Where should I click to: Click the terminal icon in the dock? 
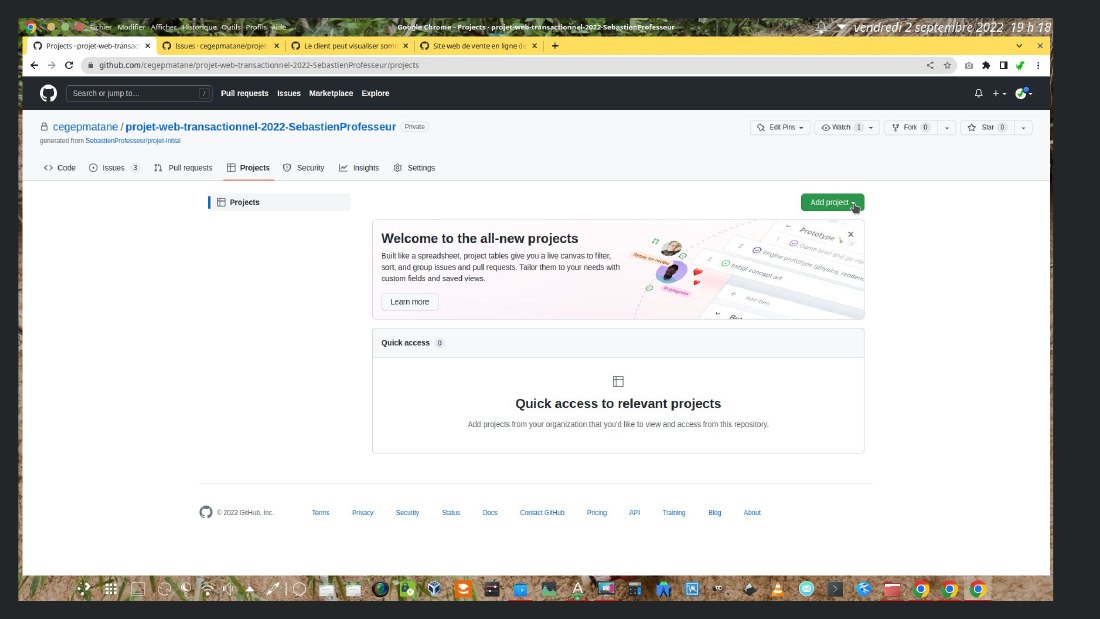tap(835, 590)
